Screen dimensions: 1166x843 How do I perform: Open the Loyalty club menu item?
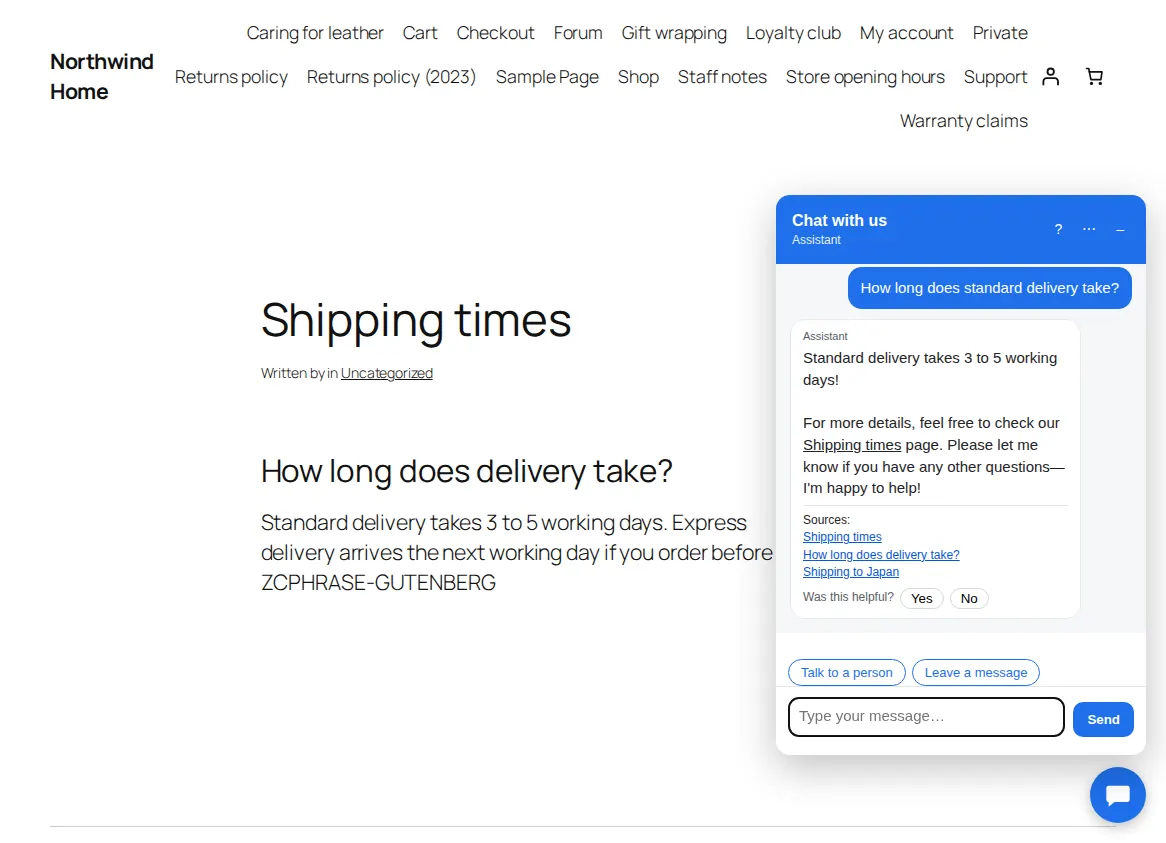click(793, 33)
